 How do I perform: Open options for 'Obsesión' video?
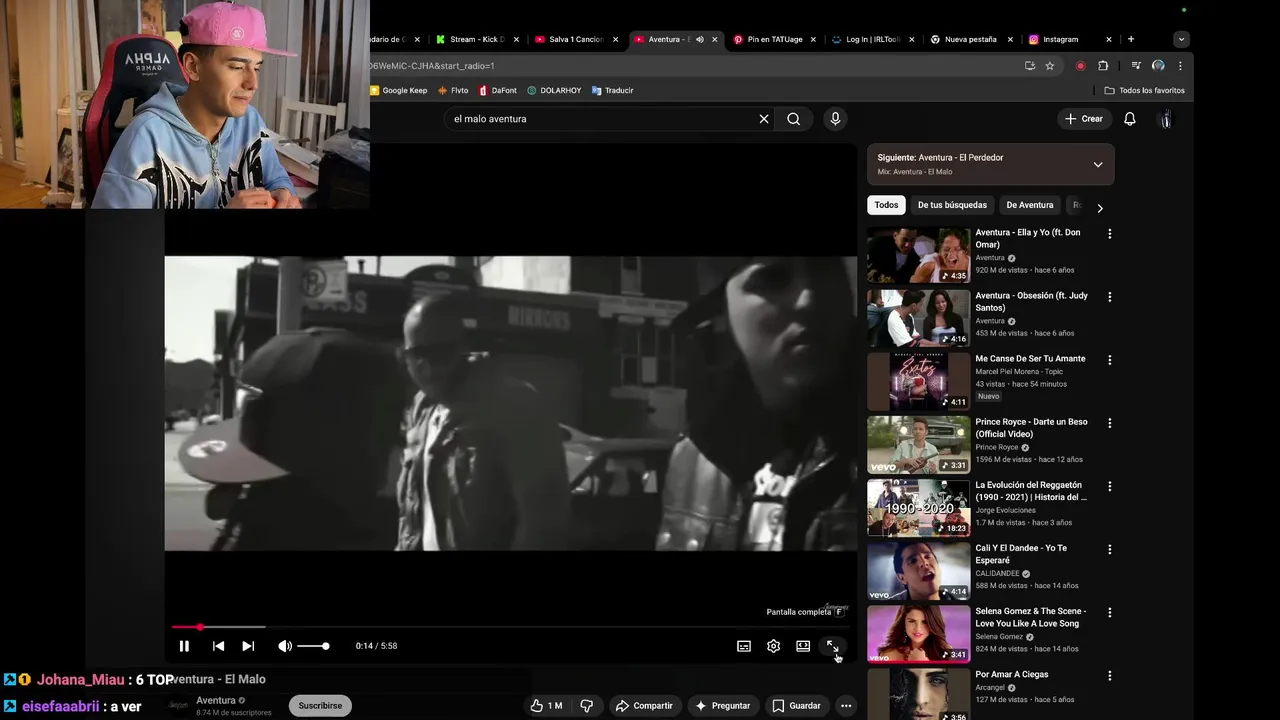[1109, 297]
